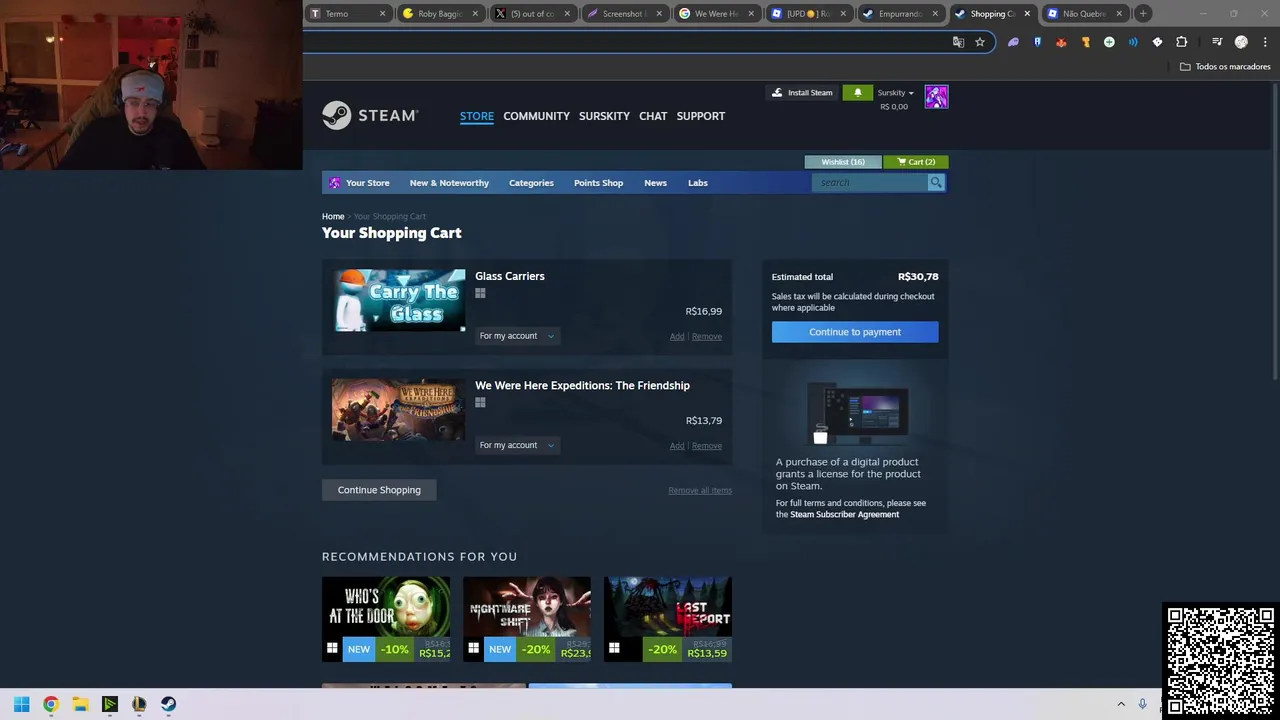Viewport: 1280px width, 720px height.
Task: Click Add for We Were Here Expeditions
Action: click(x=677, y=446)
